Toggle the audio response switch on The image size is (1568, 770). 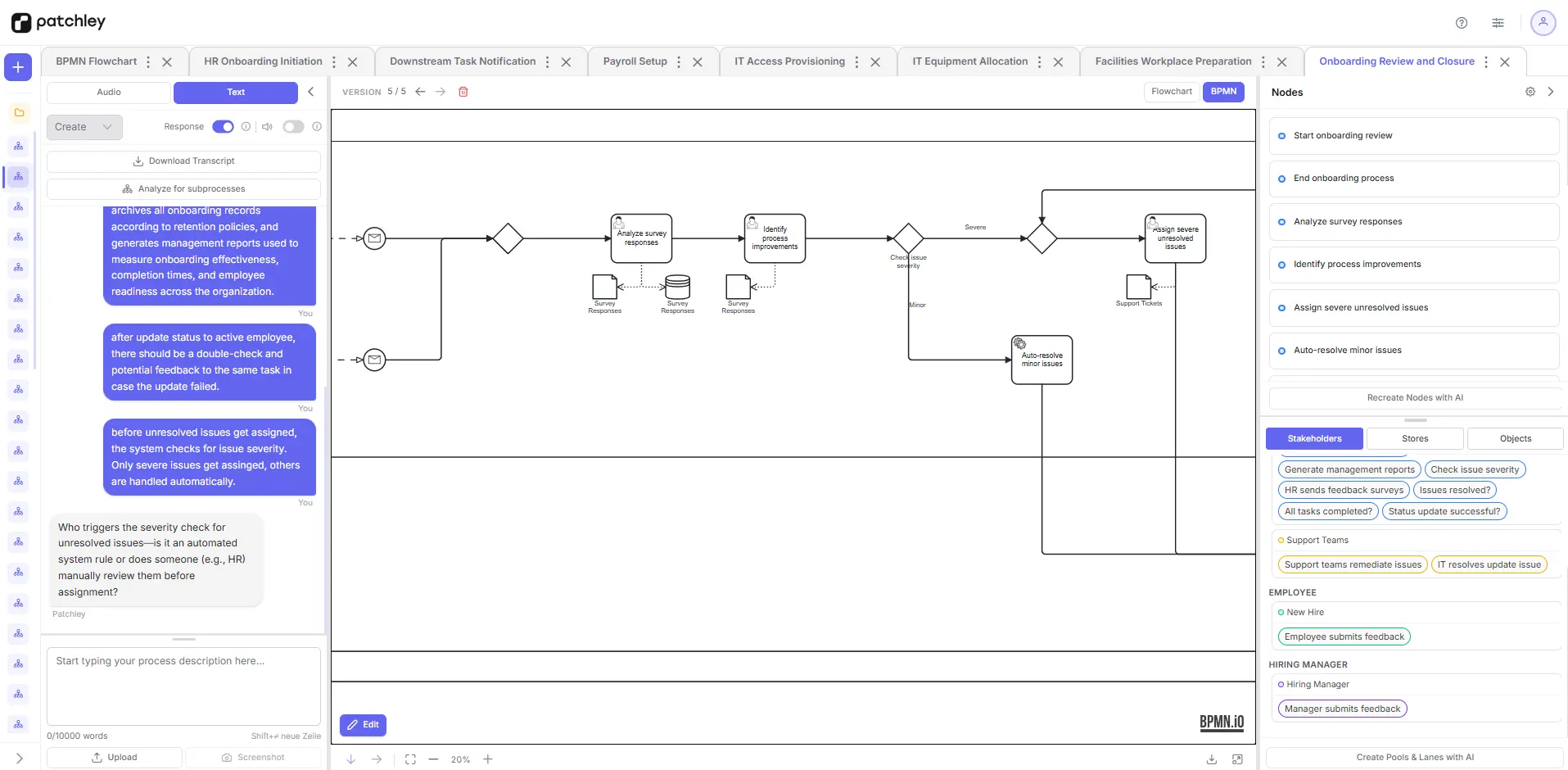pos(293,127)
